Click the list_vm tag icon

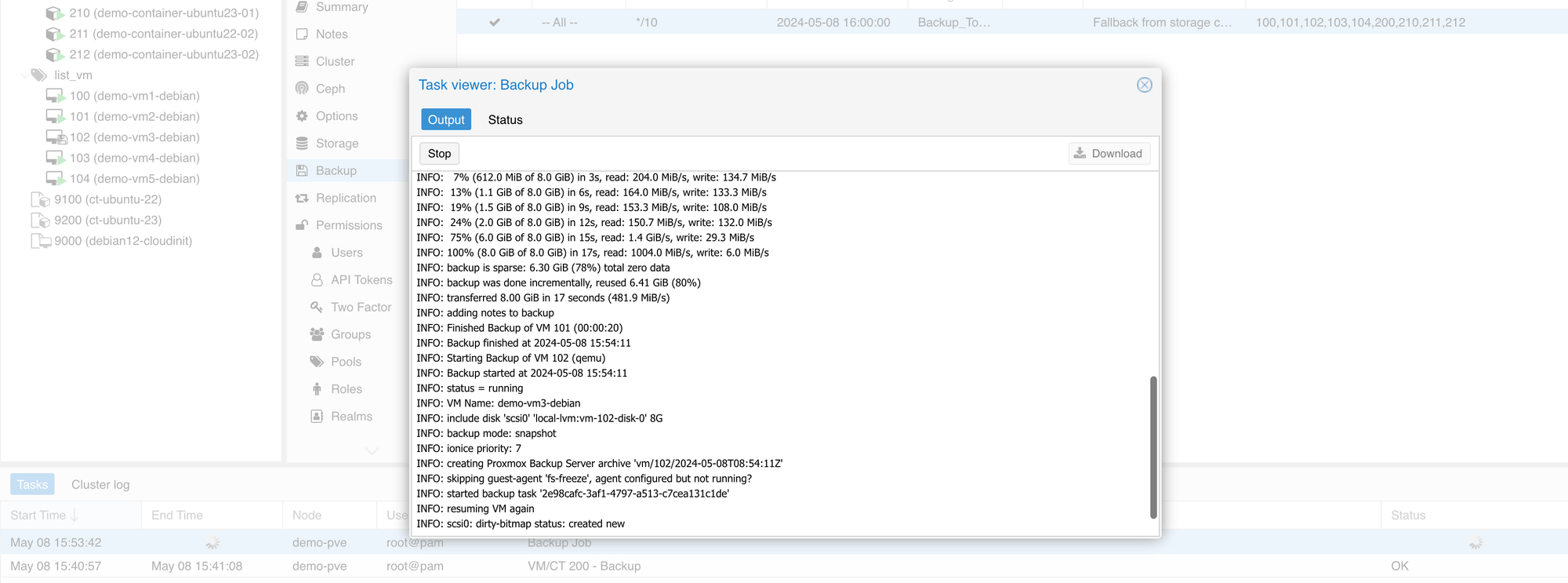pyautogui.click(x=39, y=75)
